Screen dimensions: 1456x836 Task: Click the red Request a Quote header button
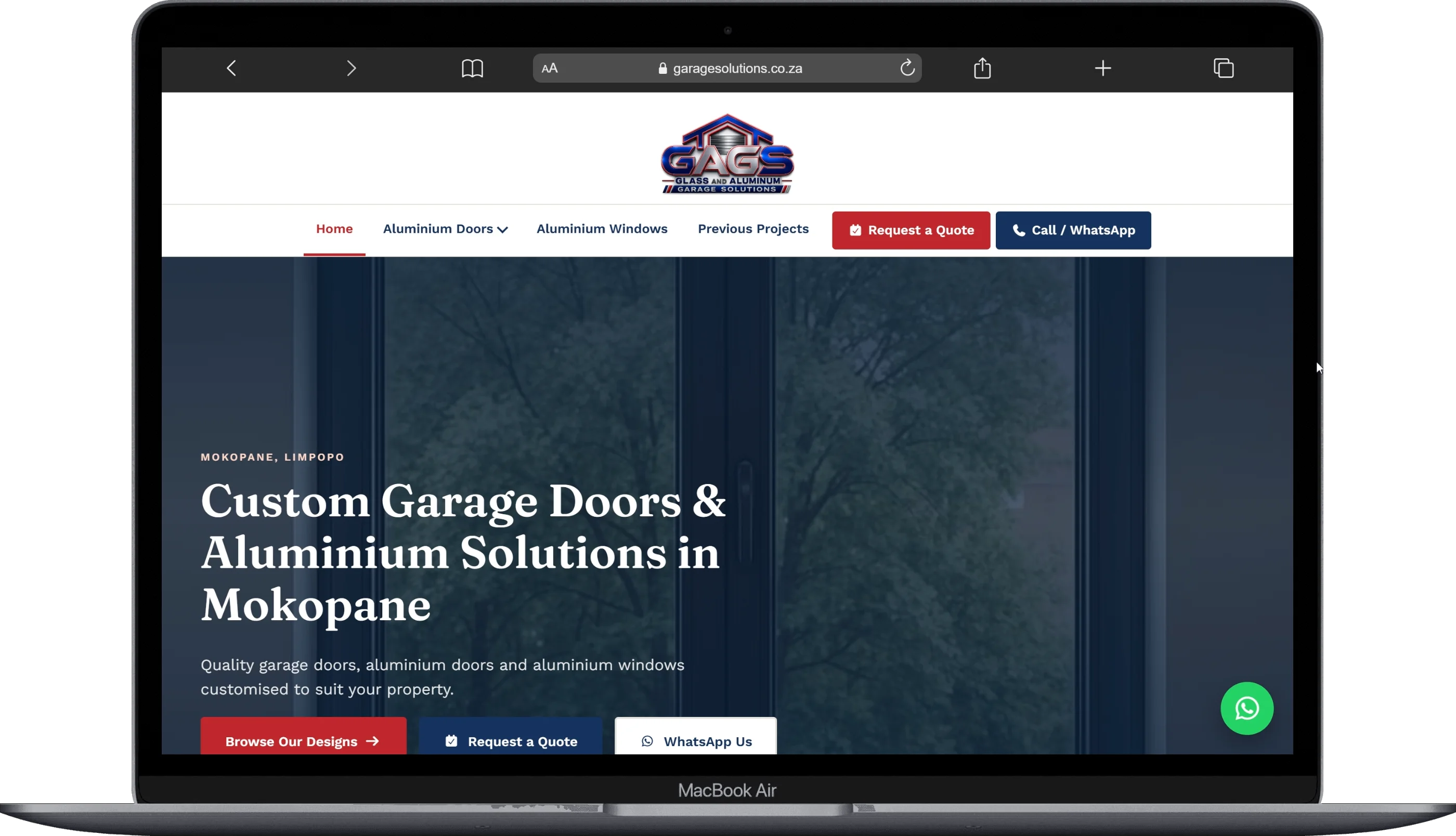click(x=911, y=230)
